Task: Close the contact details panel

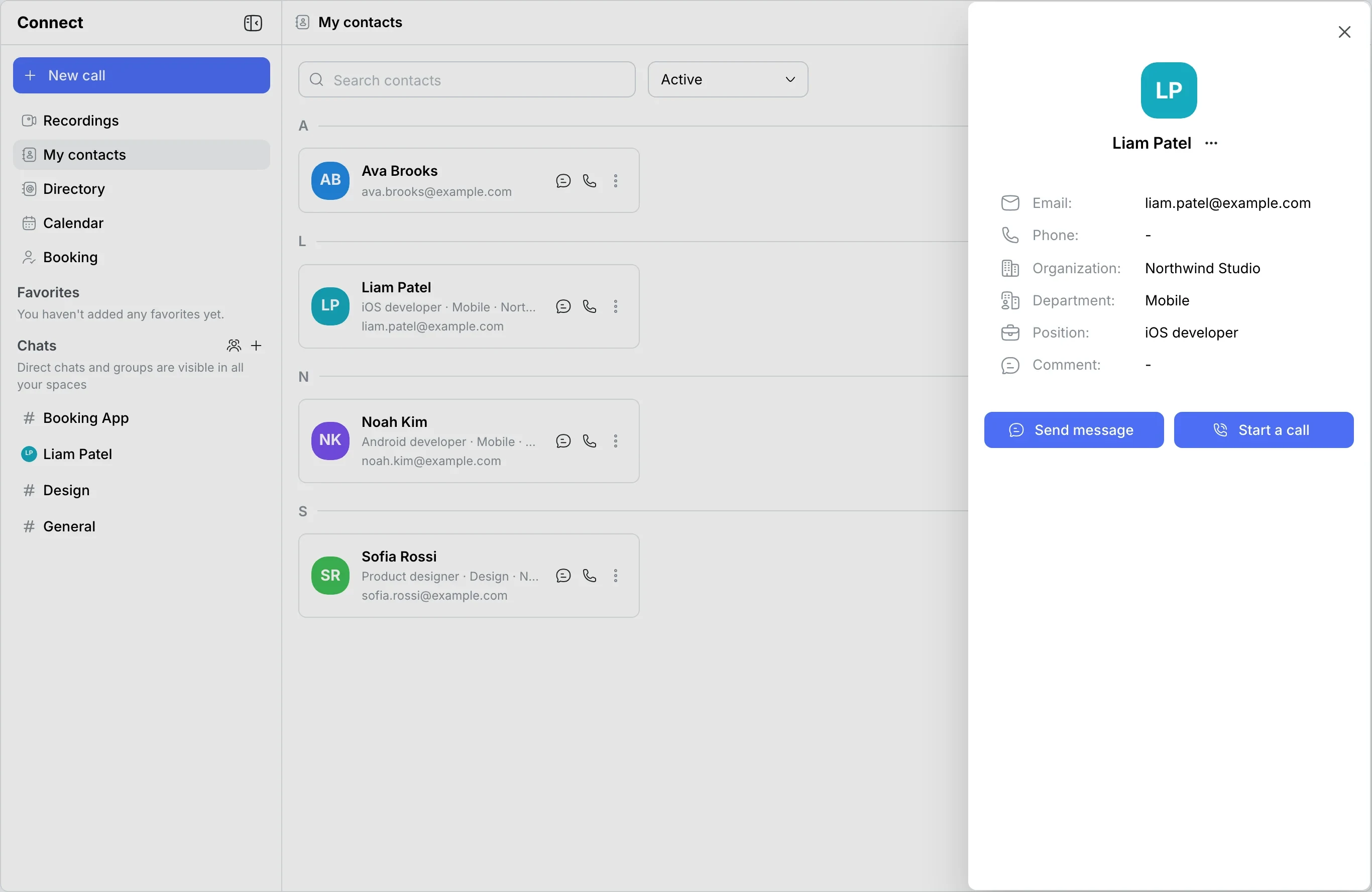Action: click(1344, 32)
